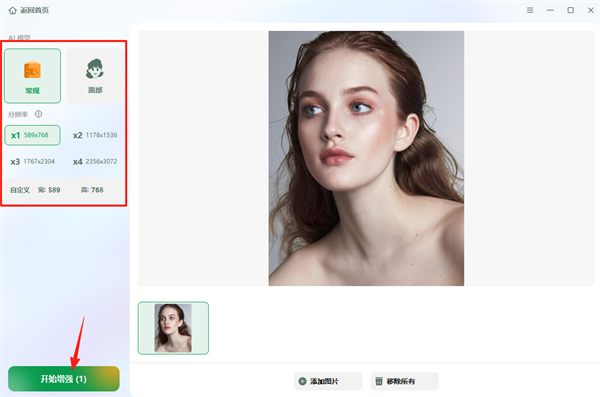Viewport: 600px width, 397px height.
Task: Click the trash icon on 移除所有
Action: [379, 381]
